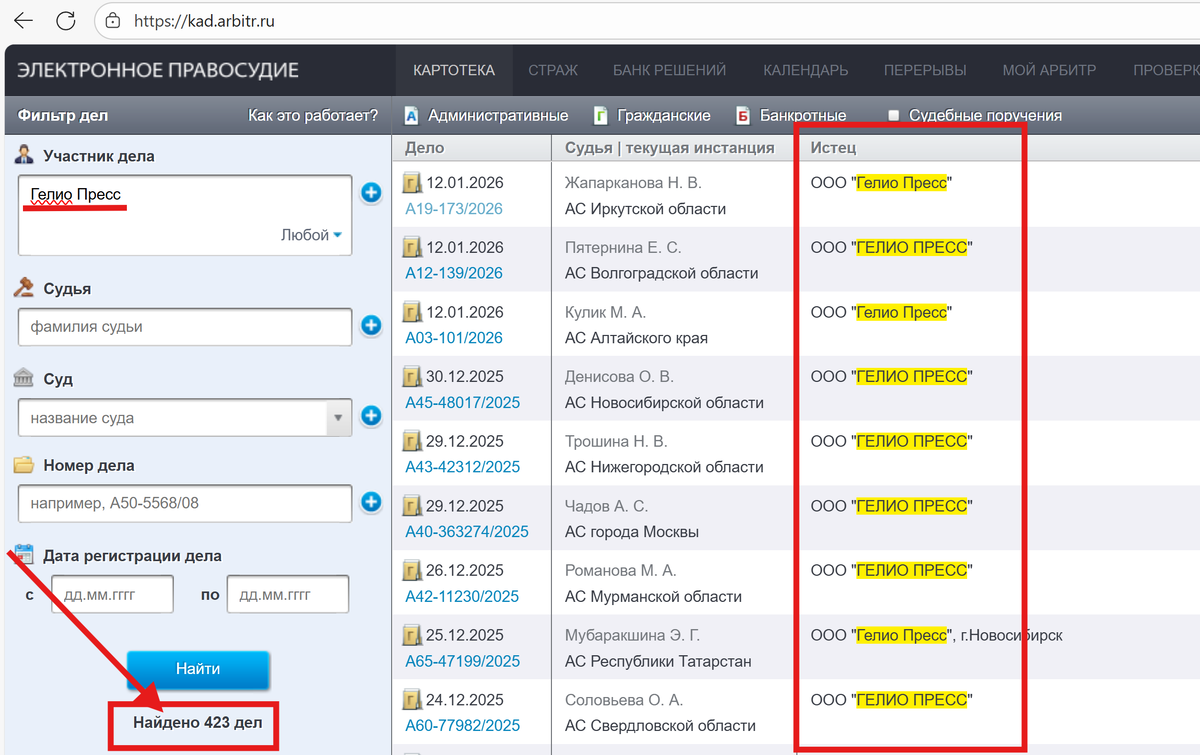The image size is (1200, 755).
Task: Filter by Гражданские cases label
Action: pyautogui.click(x=664, y=116)
